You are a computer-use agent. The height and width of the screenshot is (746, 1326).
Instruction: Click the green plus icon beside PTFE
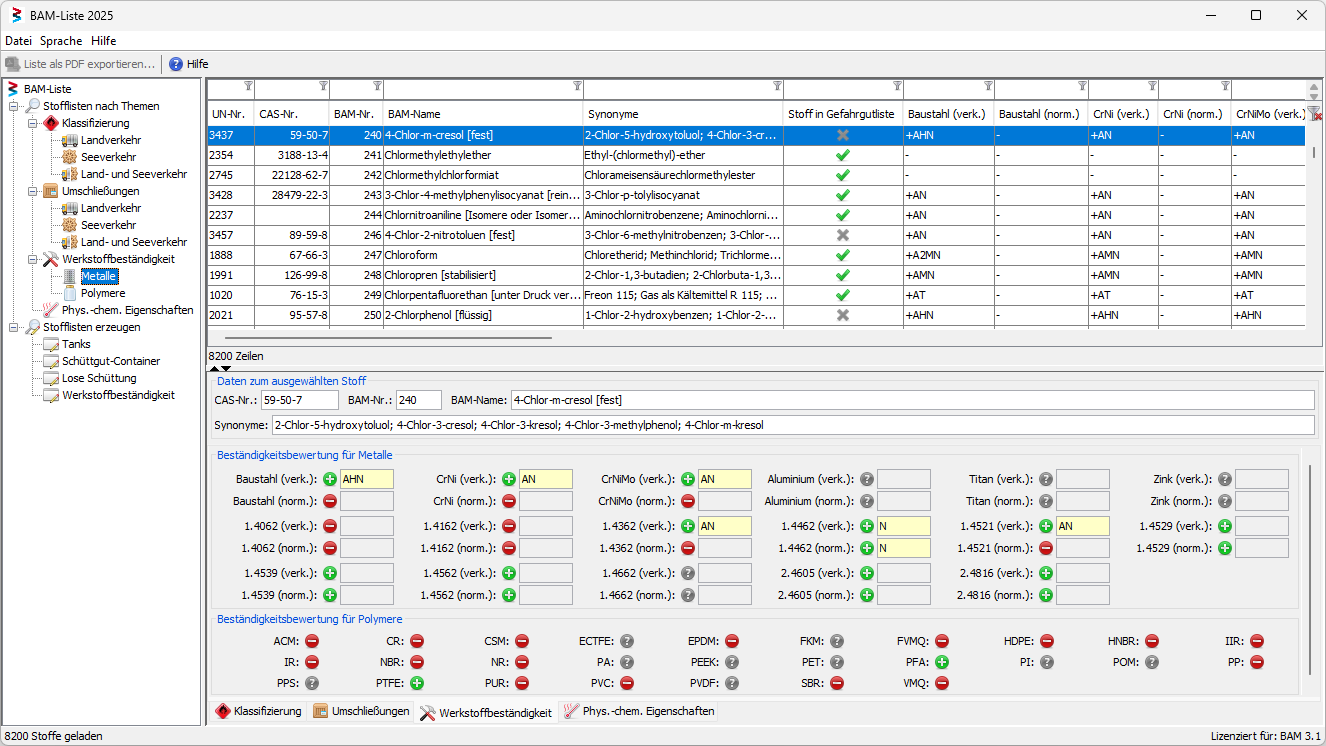pos(417,683)
